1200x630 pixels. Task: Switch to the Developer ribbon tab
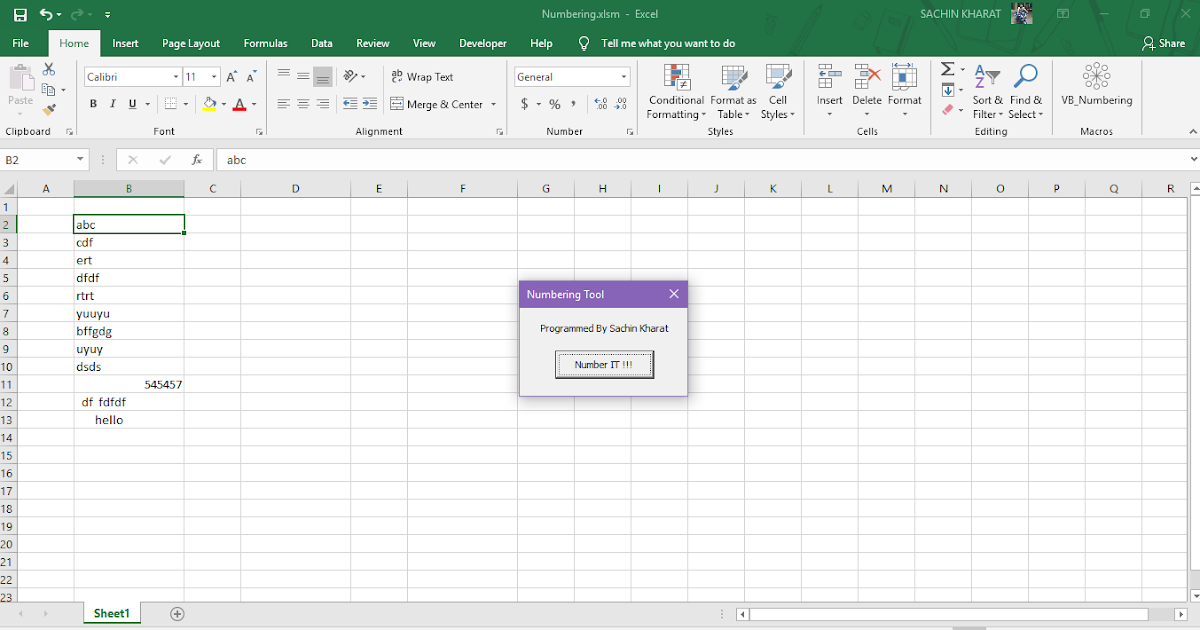point(483,43)
